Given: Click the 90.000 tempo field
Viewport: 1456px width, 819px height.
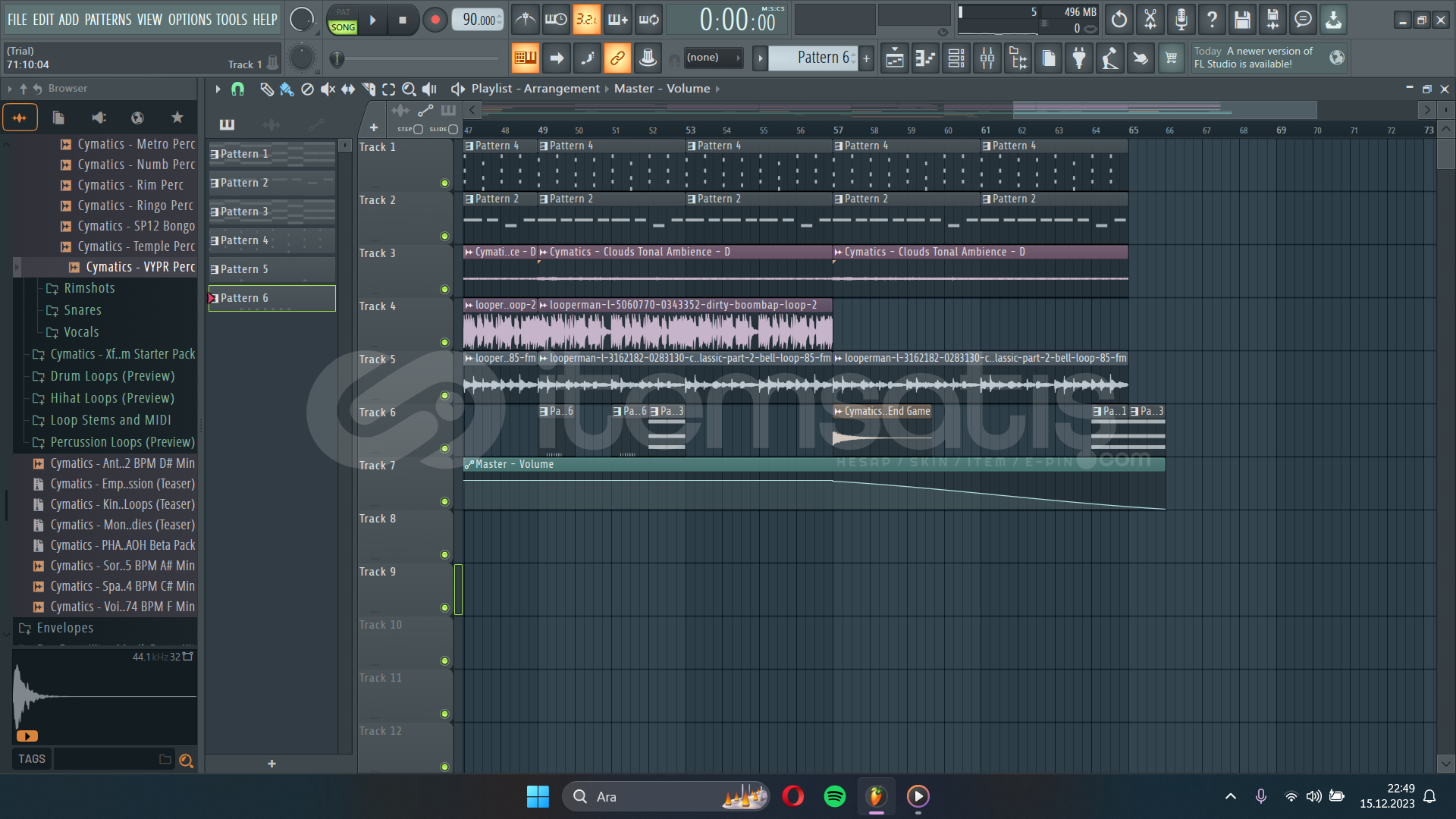Looking at the screenshot, I should point(478,20).
